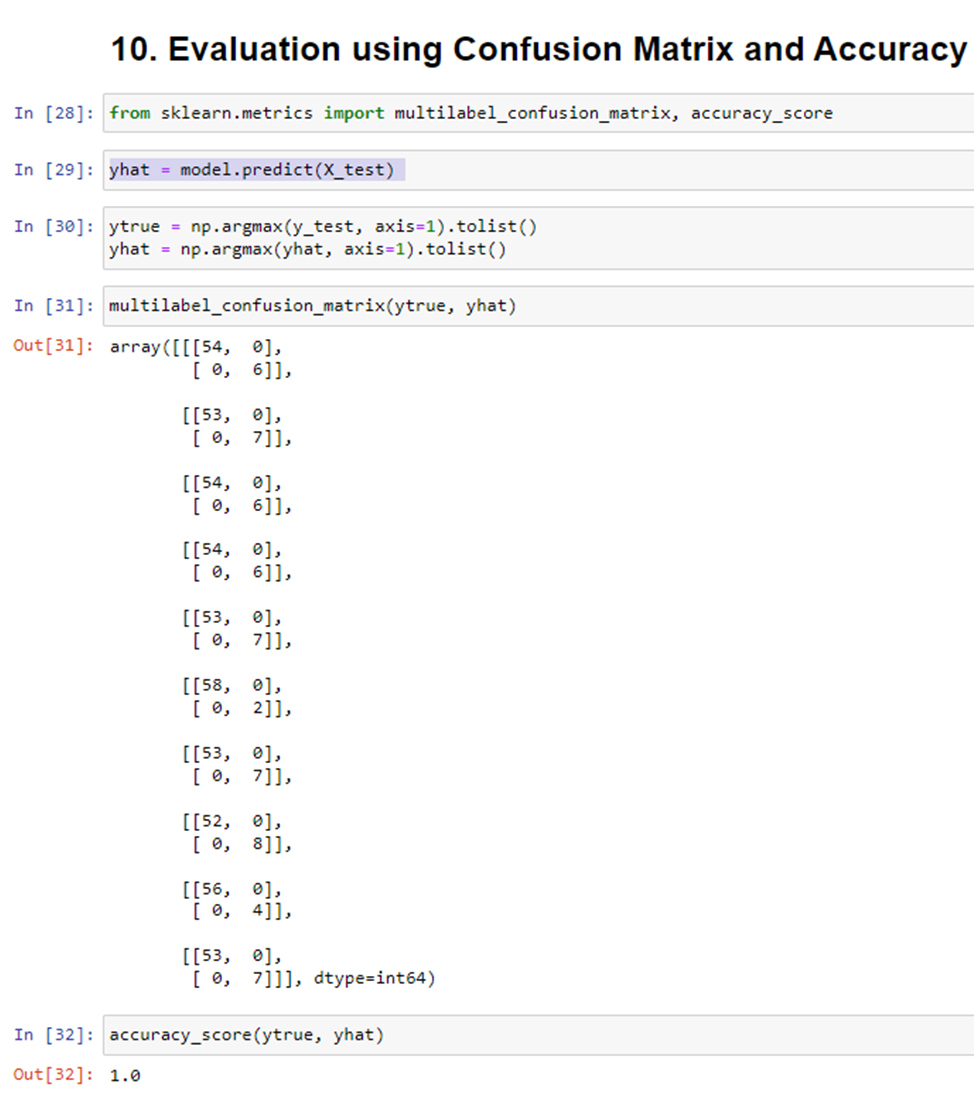Click the import statement code cell

point(538,113)
